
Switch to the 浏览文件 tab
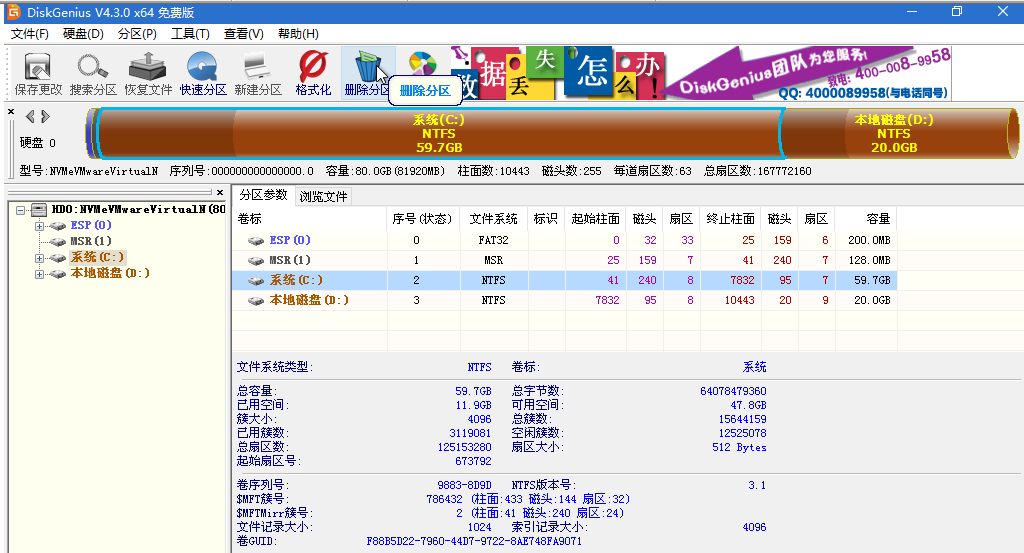323,196
